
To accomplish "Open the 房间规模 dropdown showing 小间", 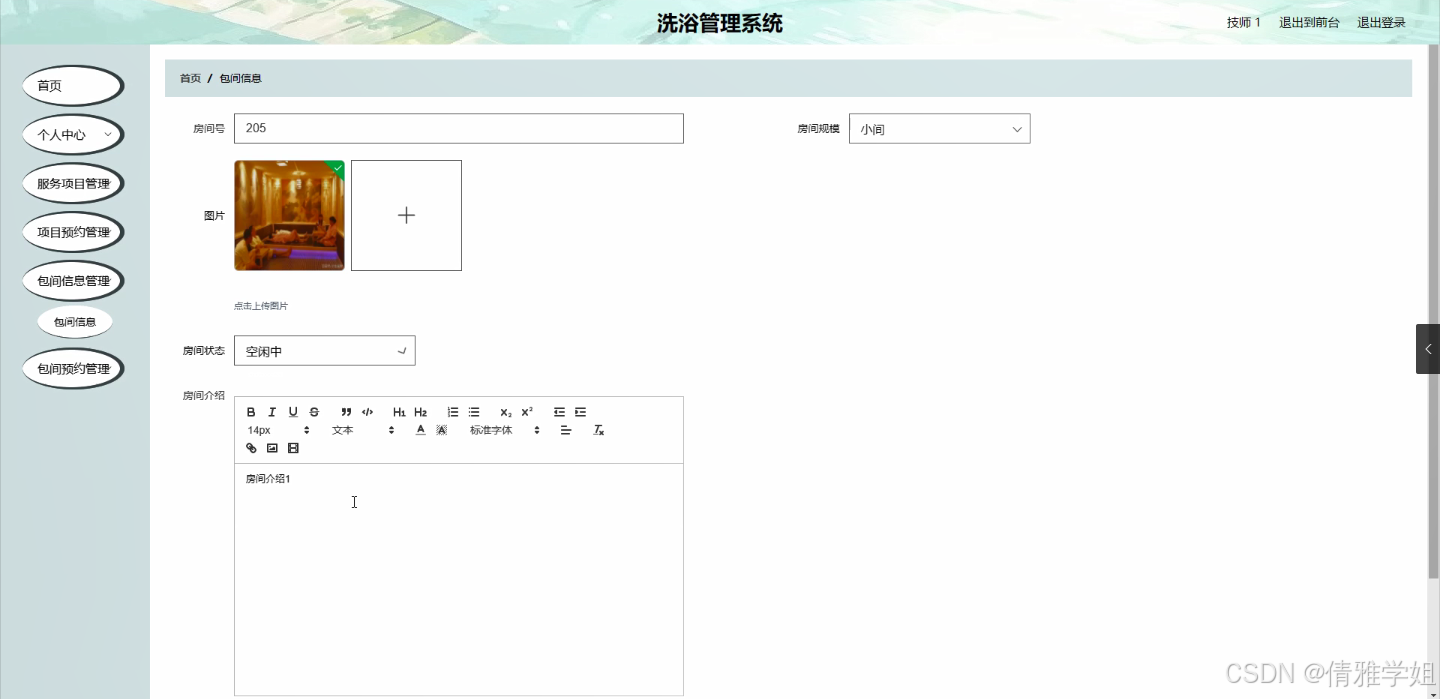I will pyautogui.click(x=939, y=129).
